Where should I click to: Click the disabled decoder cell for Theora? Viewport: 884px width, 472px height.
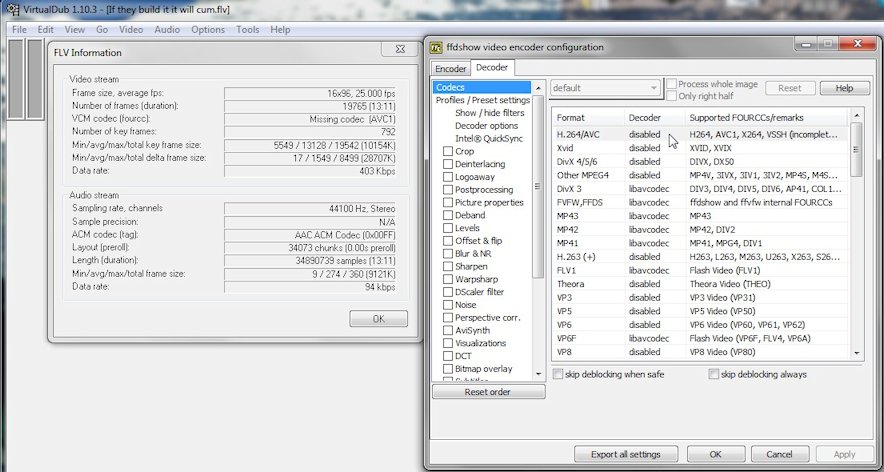point(644,284)
